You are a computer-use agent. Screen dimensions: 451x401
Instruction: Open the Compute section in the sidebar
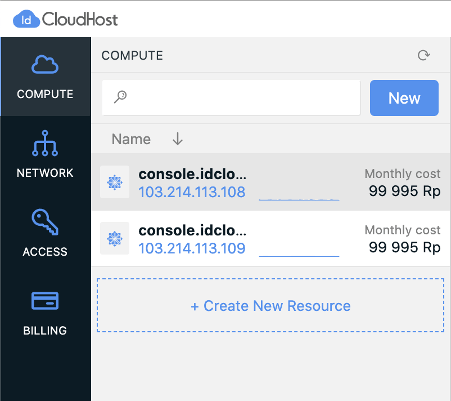click(x=45, y=77)
